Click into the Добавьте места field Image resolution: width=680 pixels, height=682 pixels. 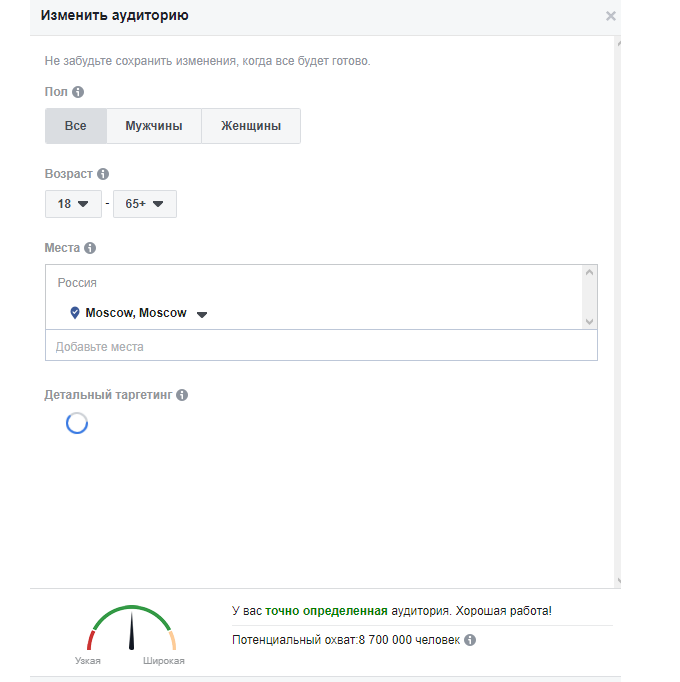coord(320,347)
